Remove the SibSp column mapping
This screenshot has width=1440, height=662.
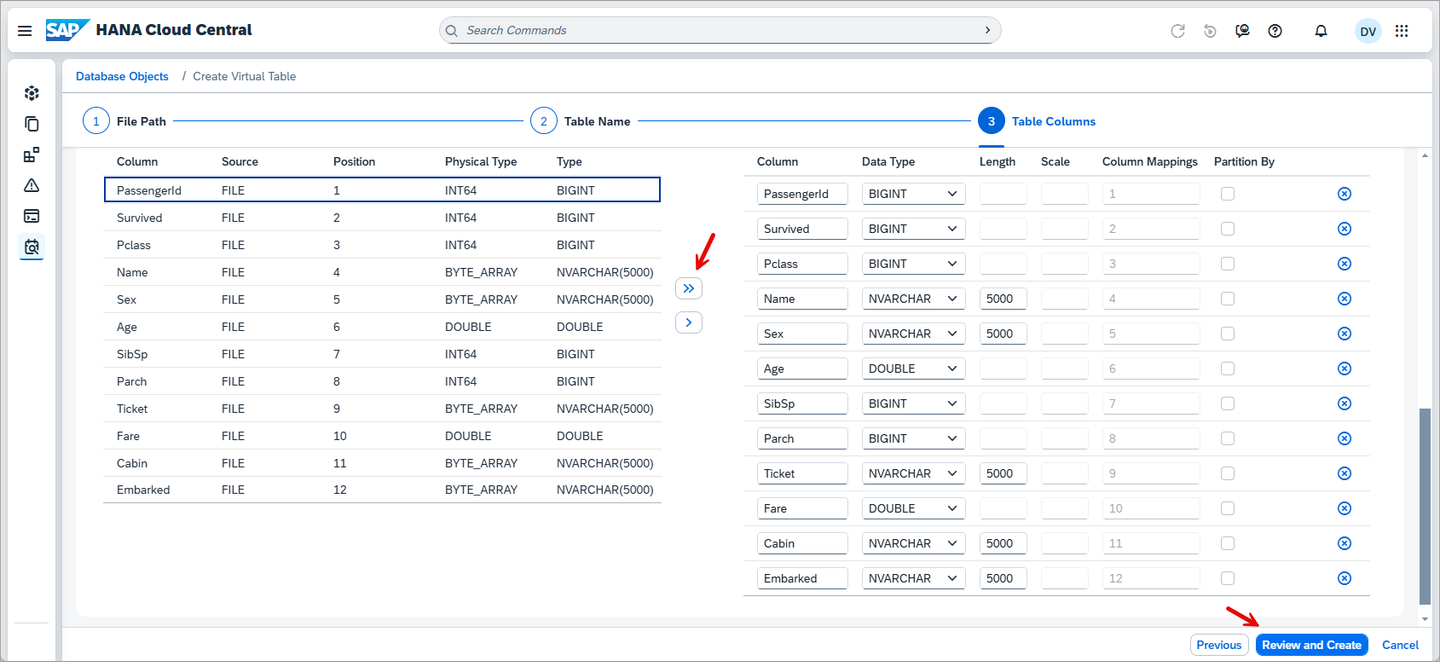click(1344, 404)
